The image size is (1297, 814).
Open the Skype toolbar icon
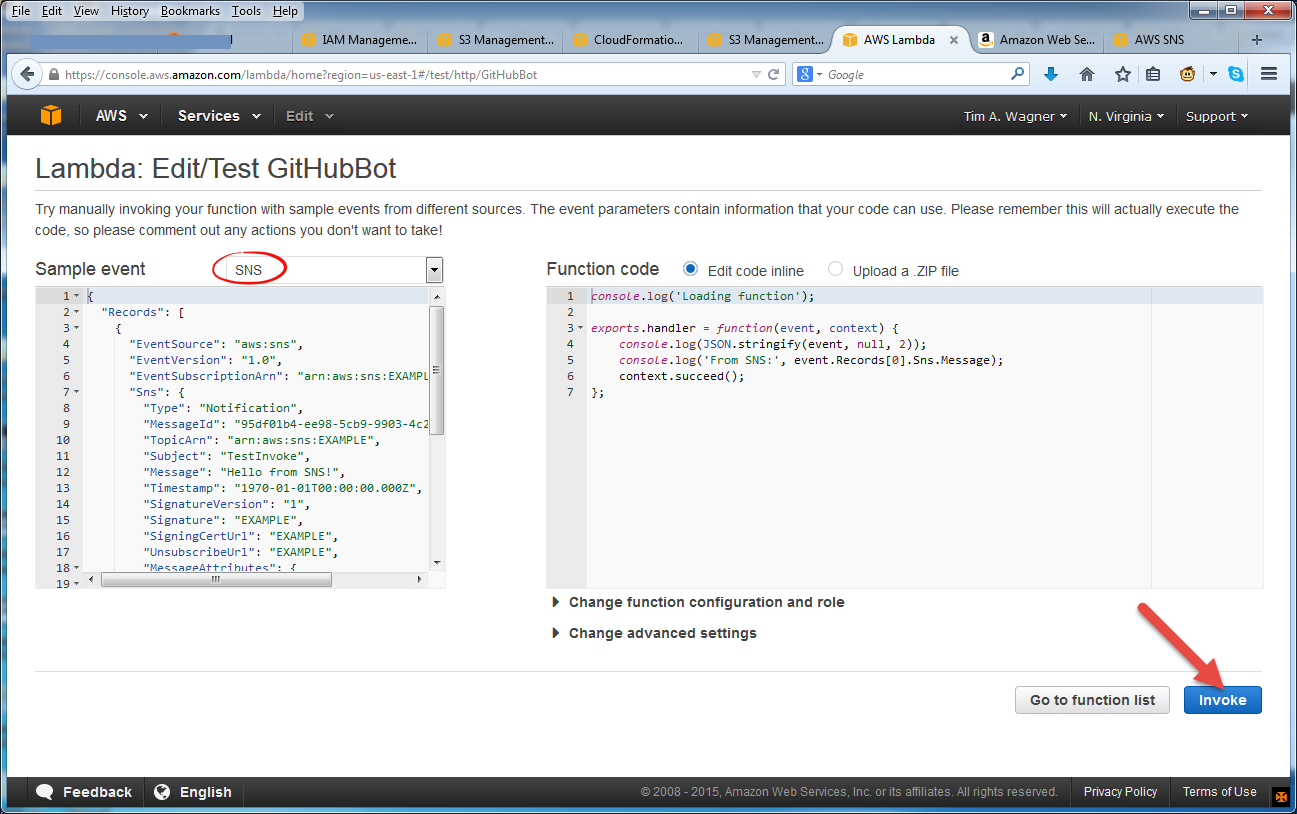click(1239, 73)
